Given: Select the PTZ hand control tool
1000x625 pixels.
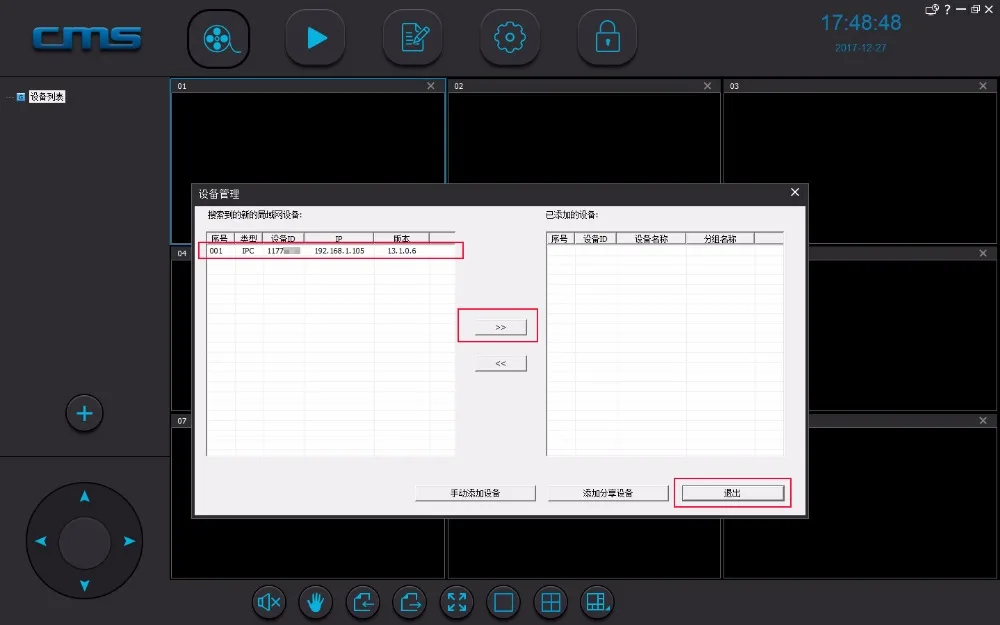Looking at the screenshot, I should tap(316, 602).
